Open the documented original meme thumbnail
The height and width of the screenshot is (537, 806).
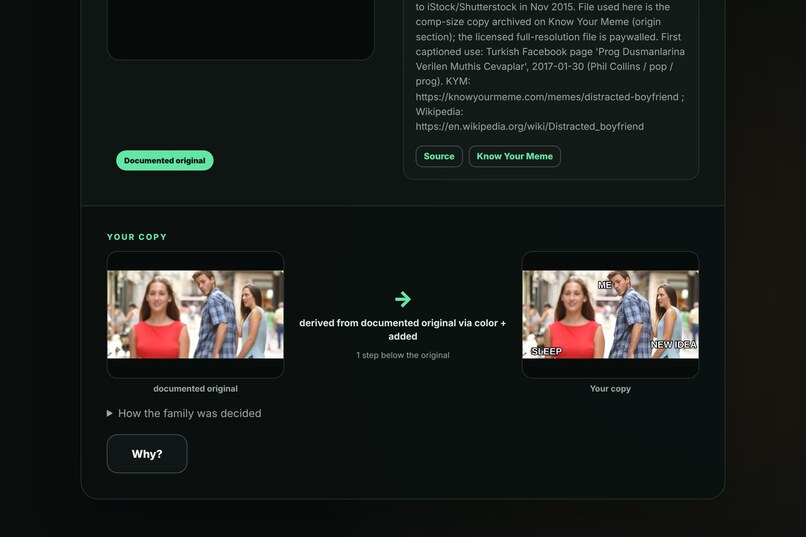pyautogui.click(x=195, y=314)
